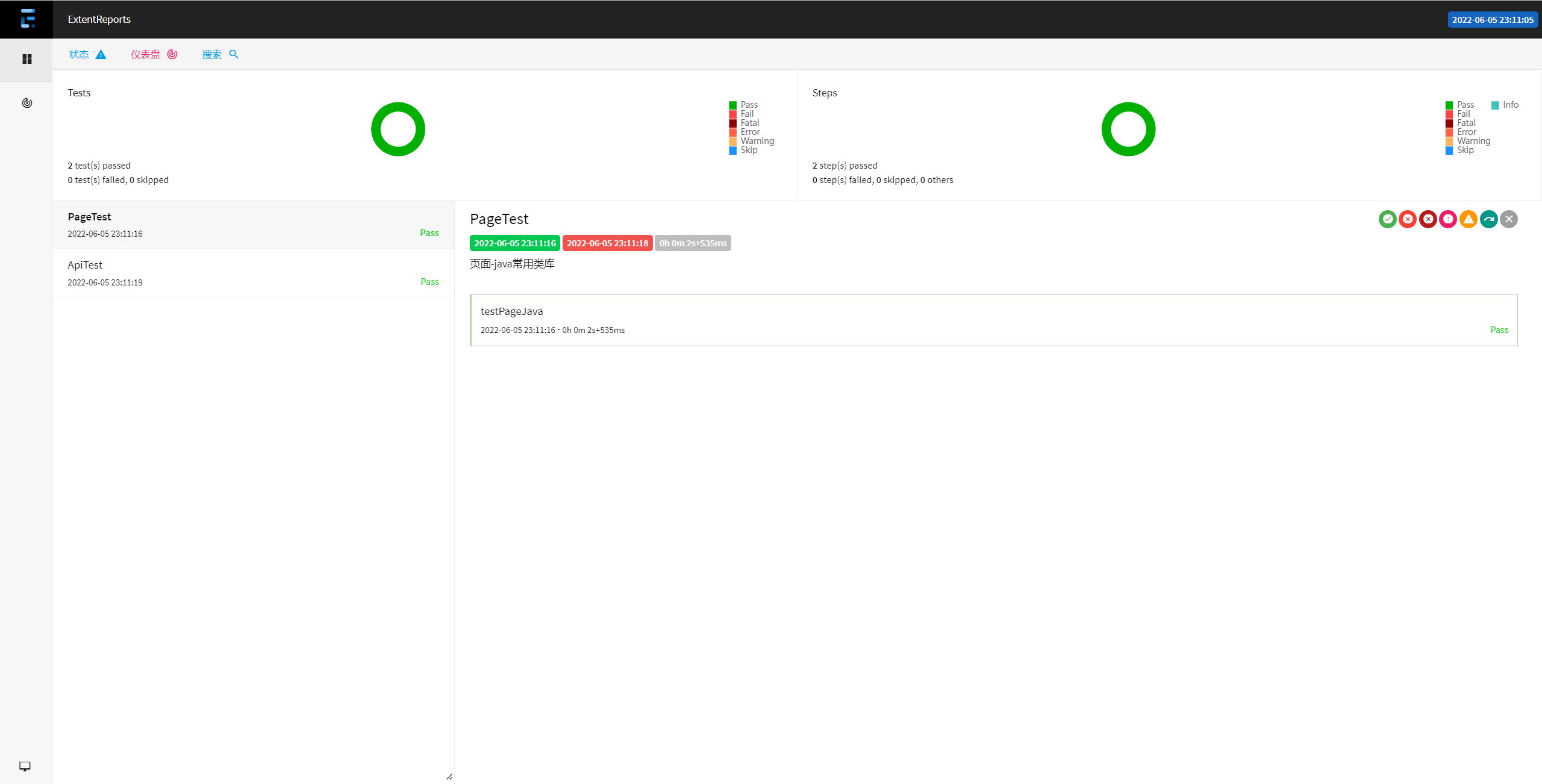Click the ExtentReports logo
Image resolution: width=1542 pixels, height=784 pixels.
point(27,19)
